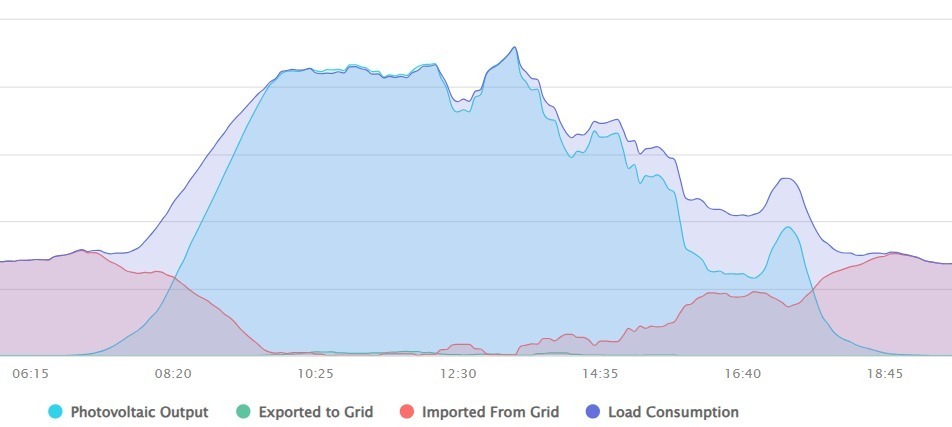The height and width of the screenshot is (427, 952).
Task: Toggle the Exported to Grid series label
Action: 316,412
